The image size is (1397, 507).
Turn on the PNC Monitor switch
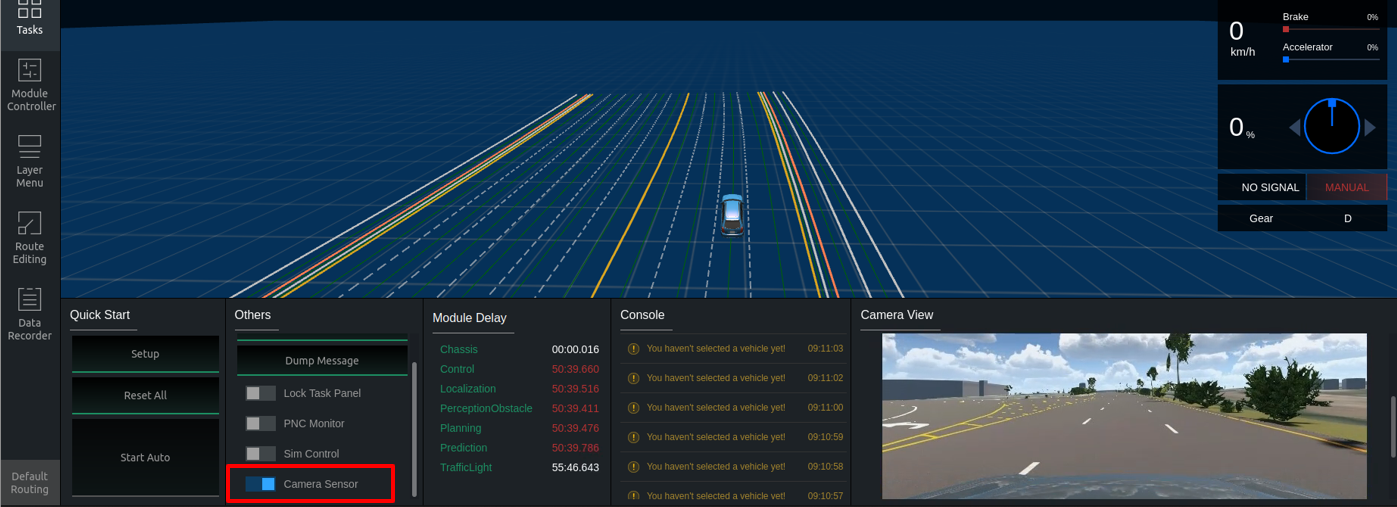point(261,424)
